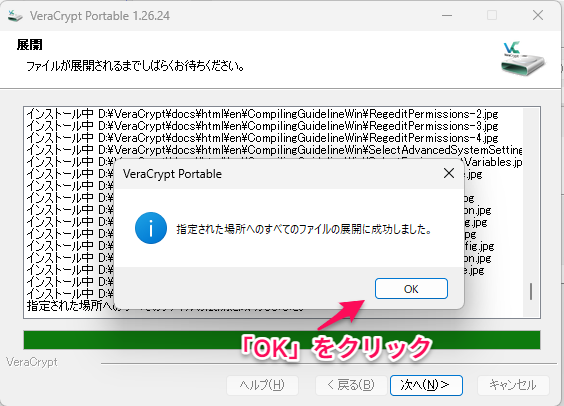The image size is (564, 406).
Task: Click the ヘルプ(H) button
Action: coord(262,385)
